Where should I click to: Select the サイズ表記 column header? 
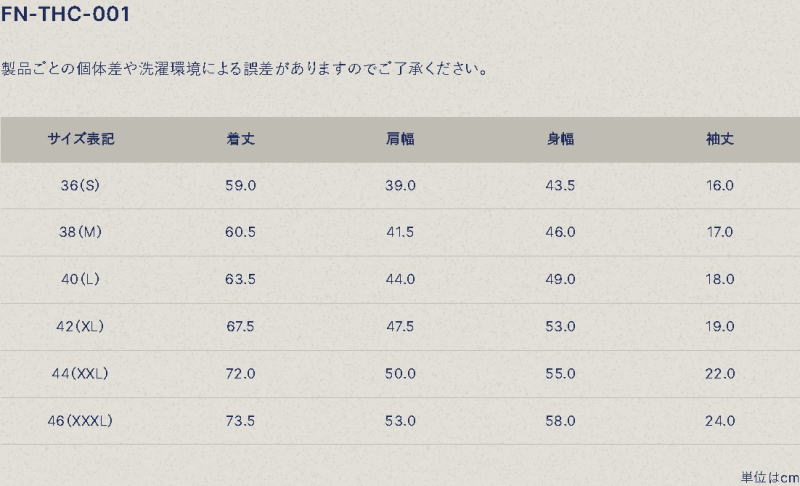click(81, 139)
